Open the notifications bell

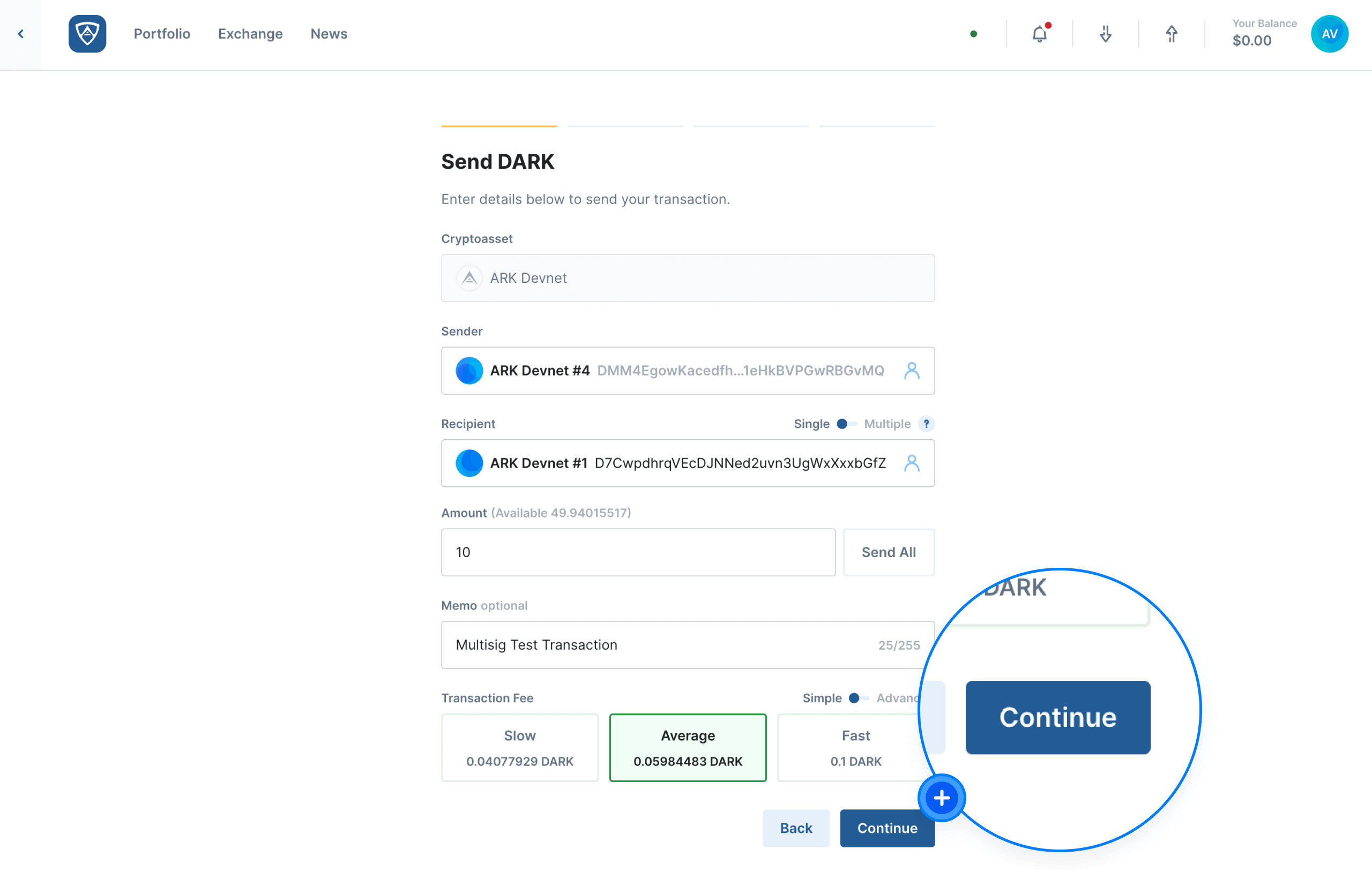[x=1039, y=34]
